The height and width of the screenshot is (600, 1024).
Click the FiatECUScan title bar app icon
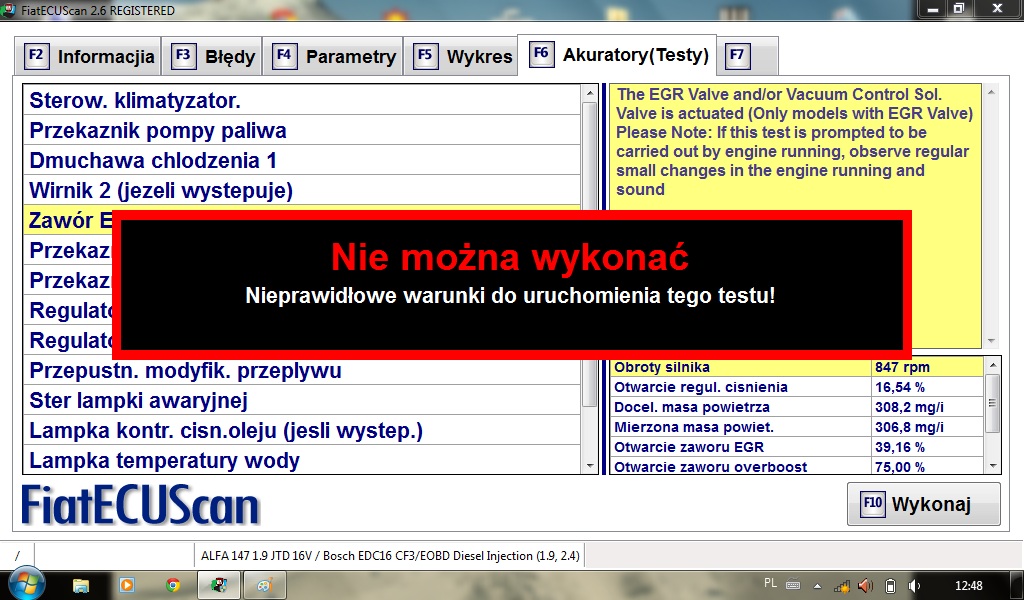8,10
